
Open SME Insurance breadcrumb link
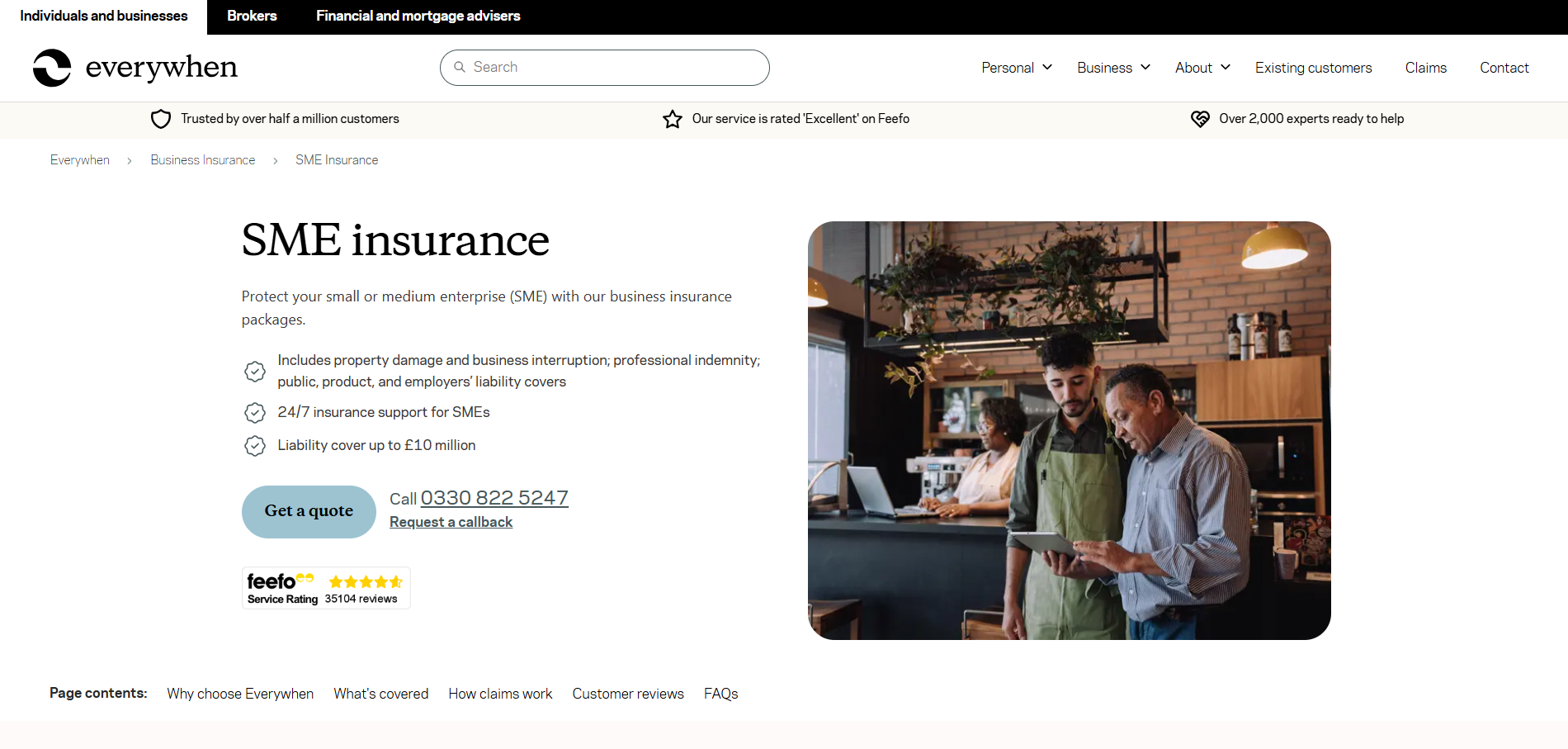pos(337,160)
